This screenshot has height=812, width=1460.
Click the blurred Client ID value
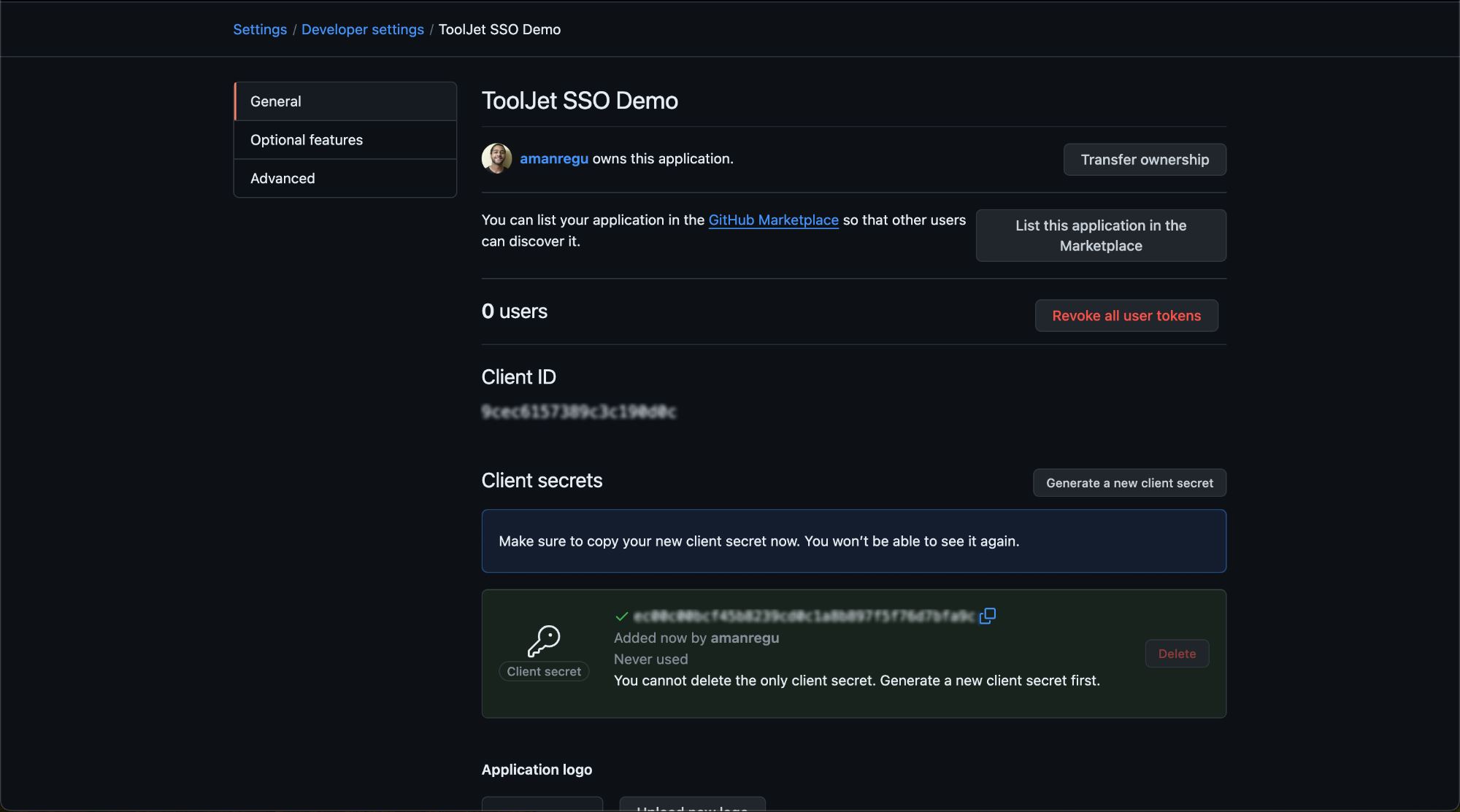pos(579,412)
